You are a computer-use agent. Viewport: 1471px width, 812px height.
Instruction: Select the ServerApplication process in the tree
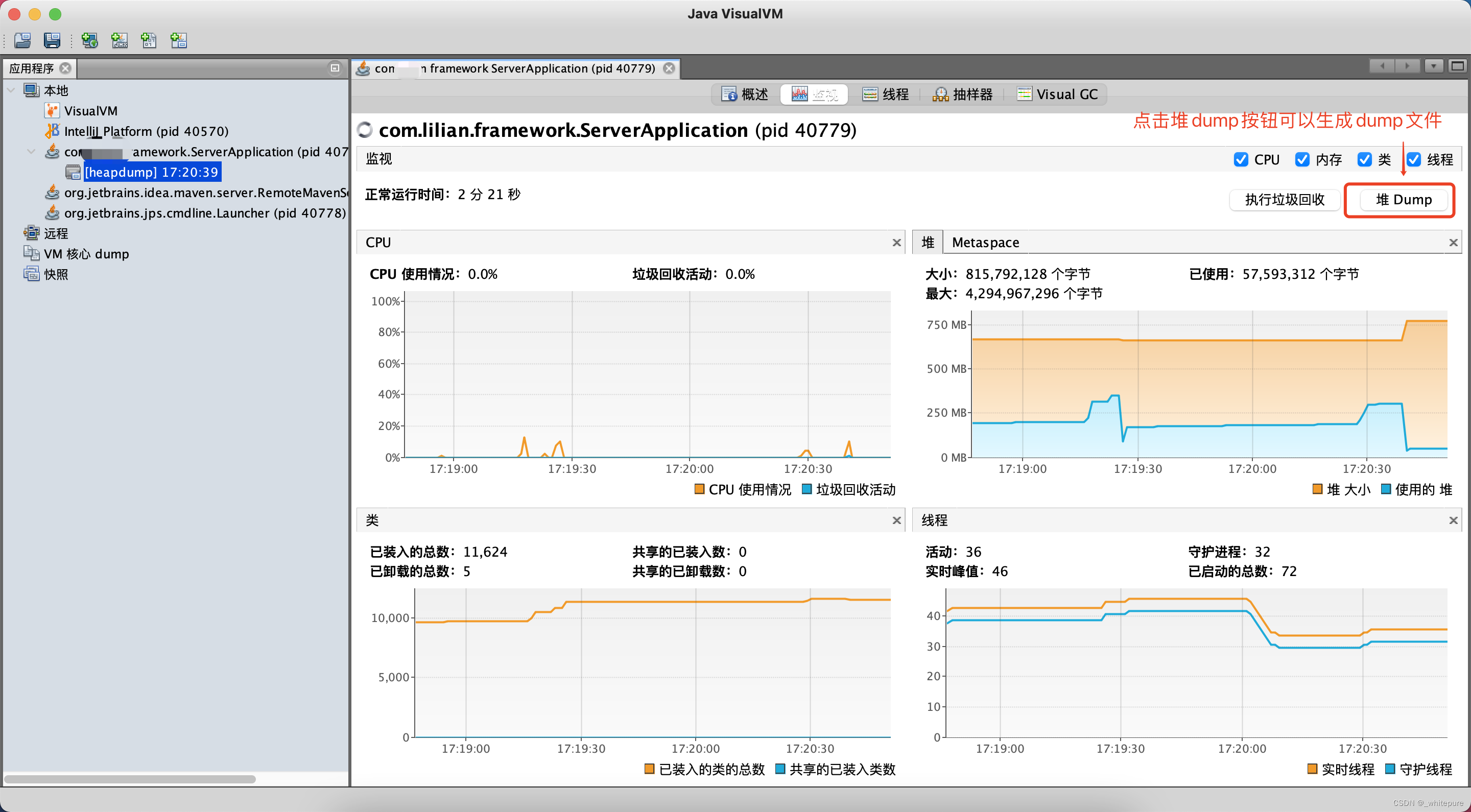206,152
